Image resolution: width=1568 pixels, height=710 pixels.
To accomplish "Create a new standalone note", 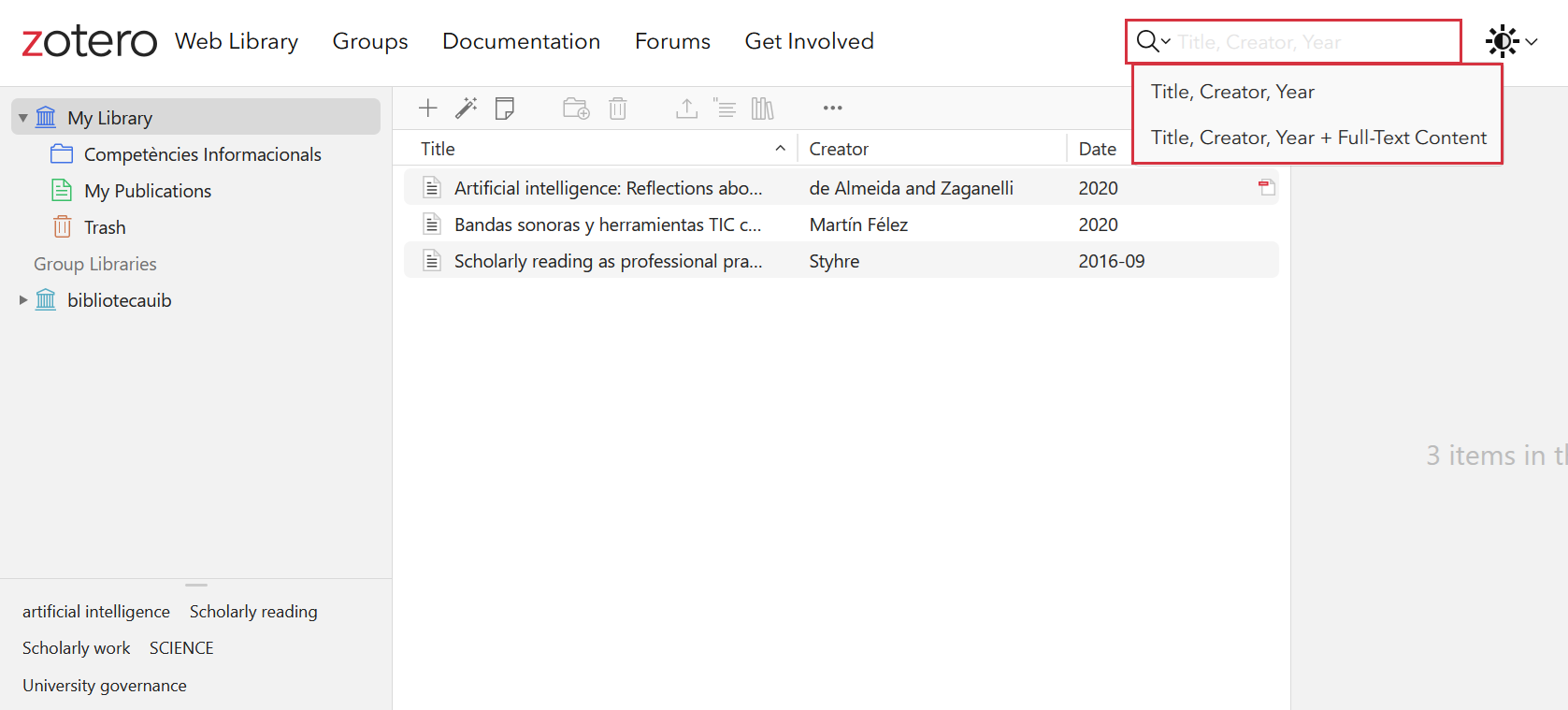I will pyautogui.click(x=505, y=109).
